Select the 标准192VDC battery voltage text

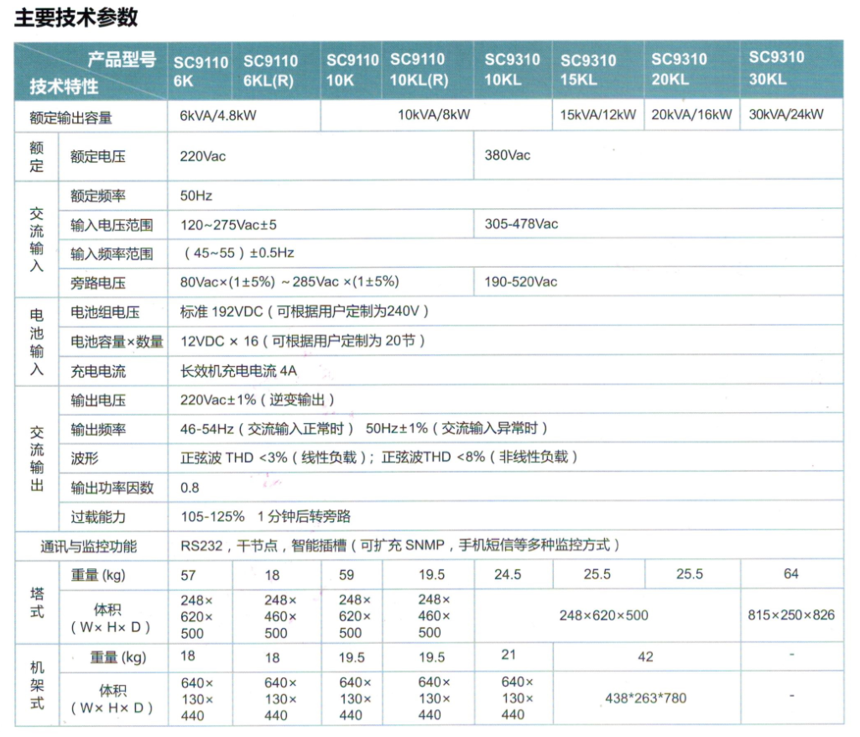304,311
